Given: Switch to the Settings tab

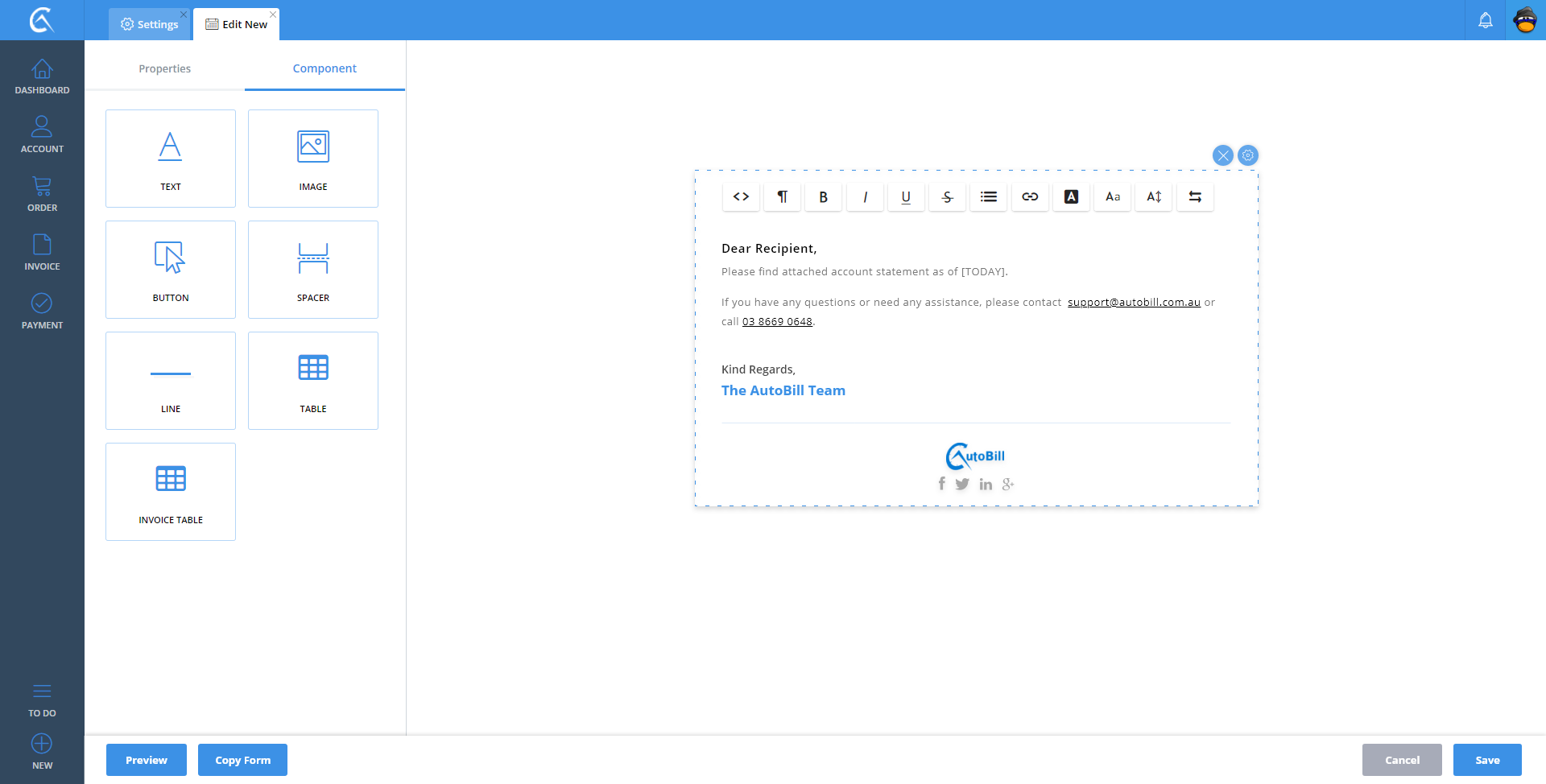Looking at the screenshot, I should tap(150, 24).
